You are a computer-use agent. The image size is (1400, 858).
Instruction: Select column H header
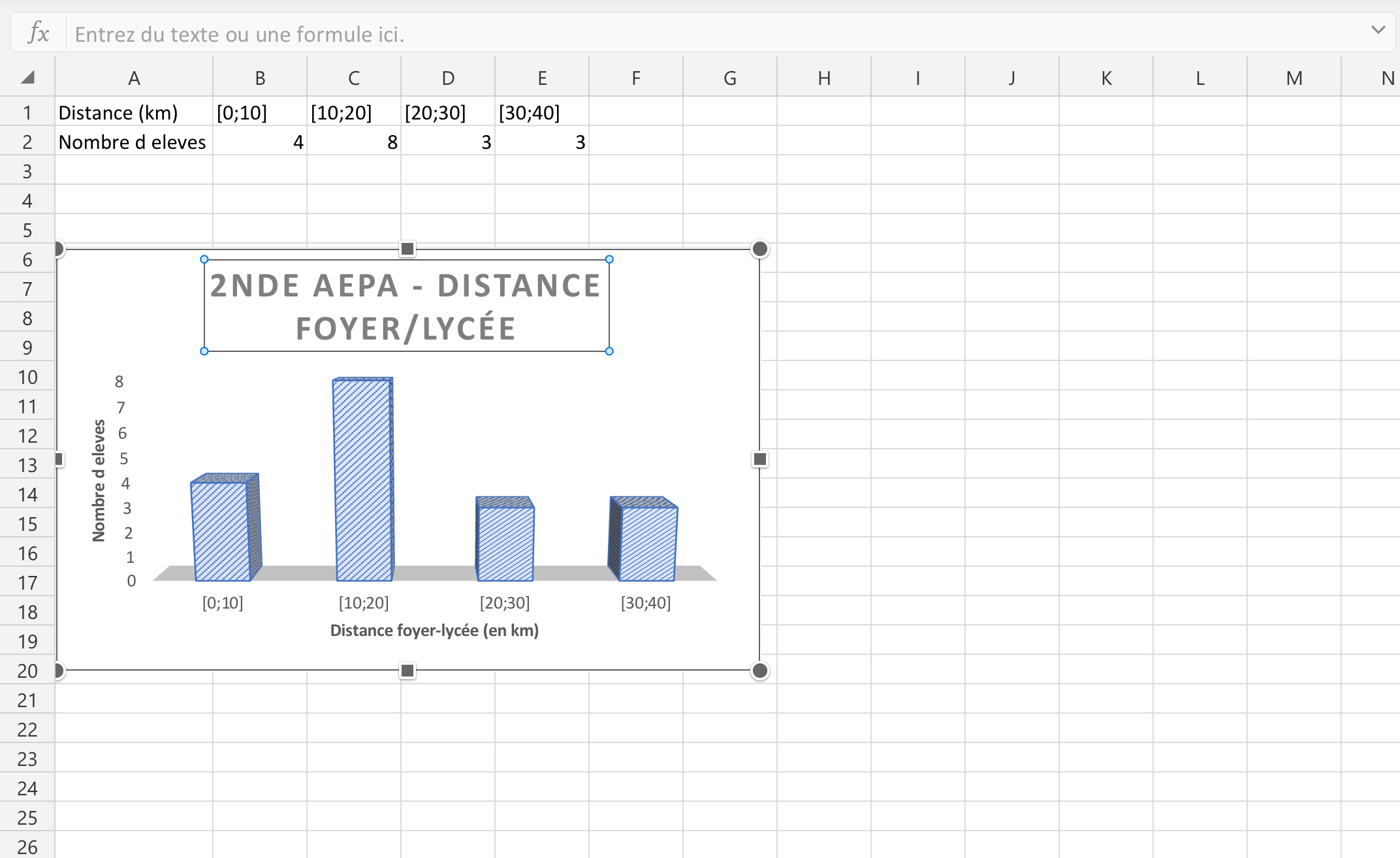[x=823, y=76]
